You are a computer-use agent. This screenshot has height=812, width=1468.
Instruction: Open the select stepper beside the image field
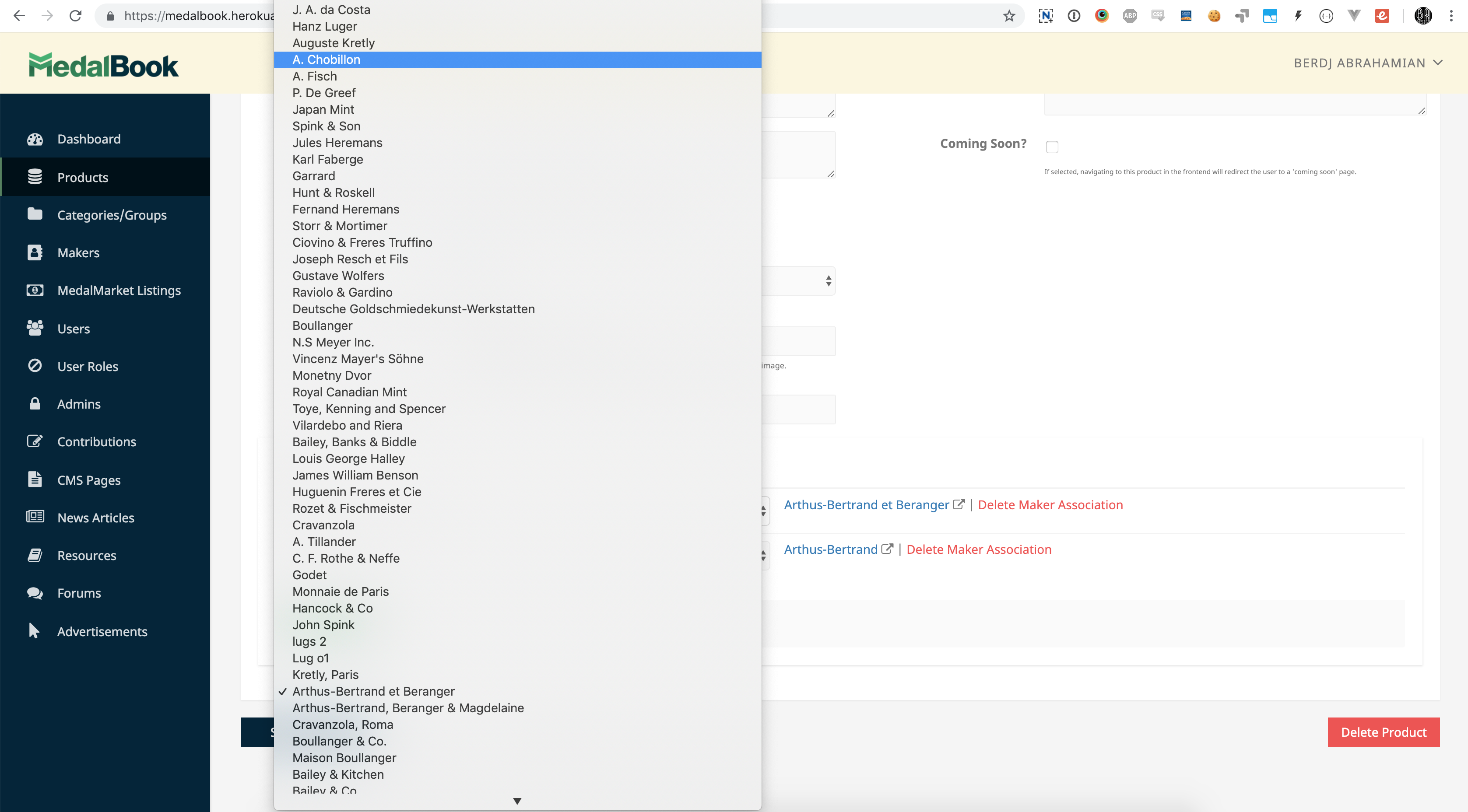829,281
